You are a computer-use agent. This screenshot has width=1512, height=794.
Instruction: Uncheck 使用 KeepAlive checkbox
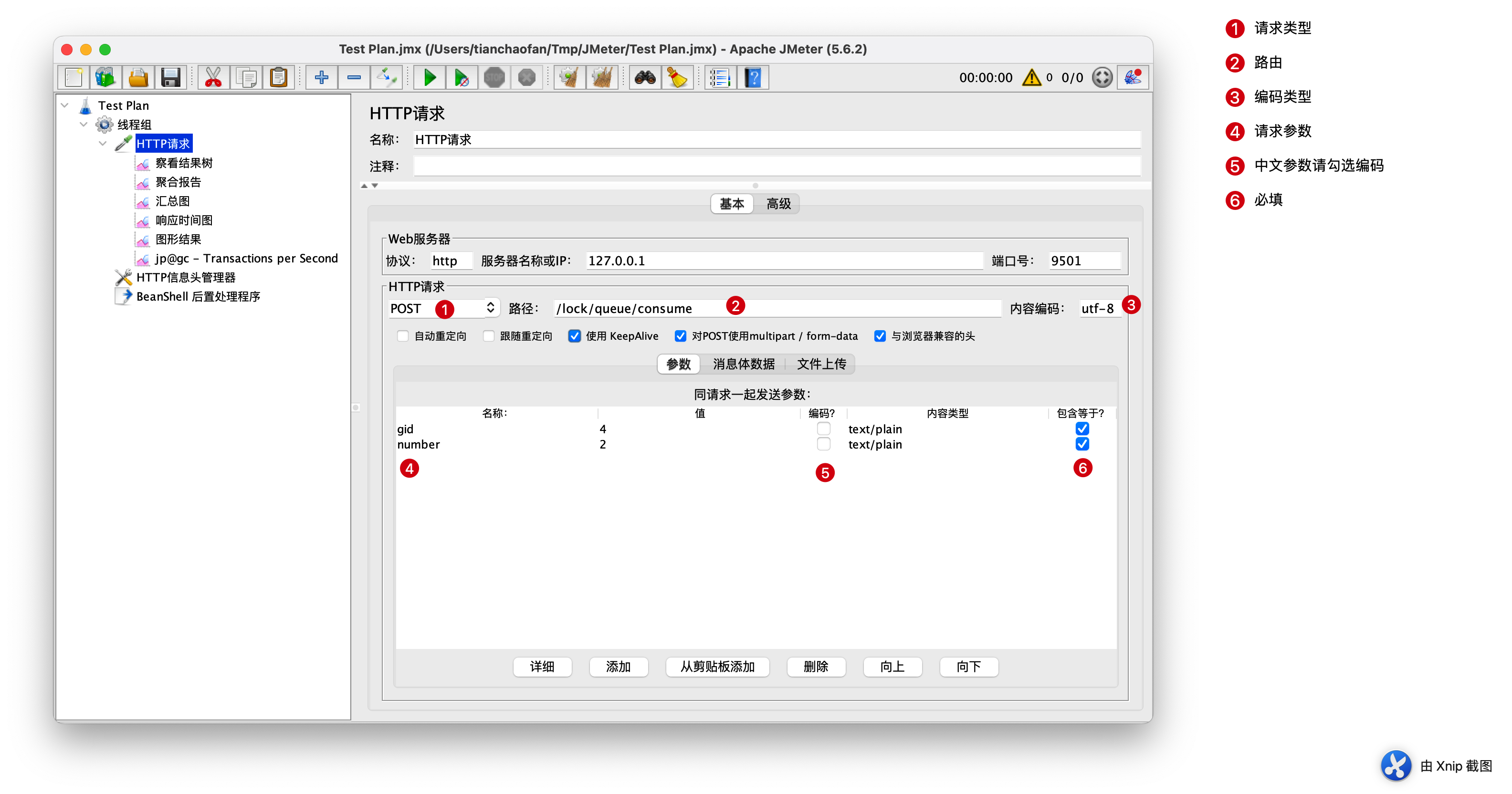[x=574, y=336]
